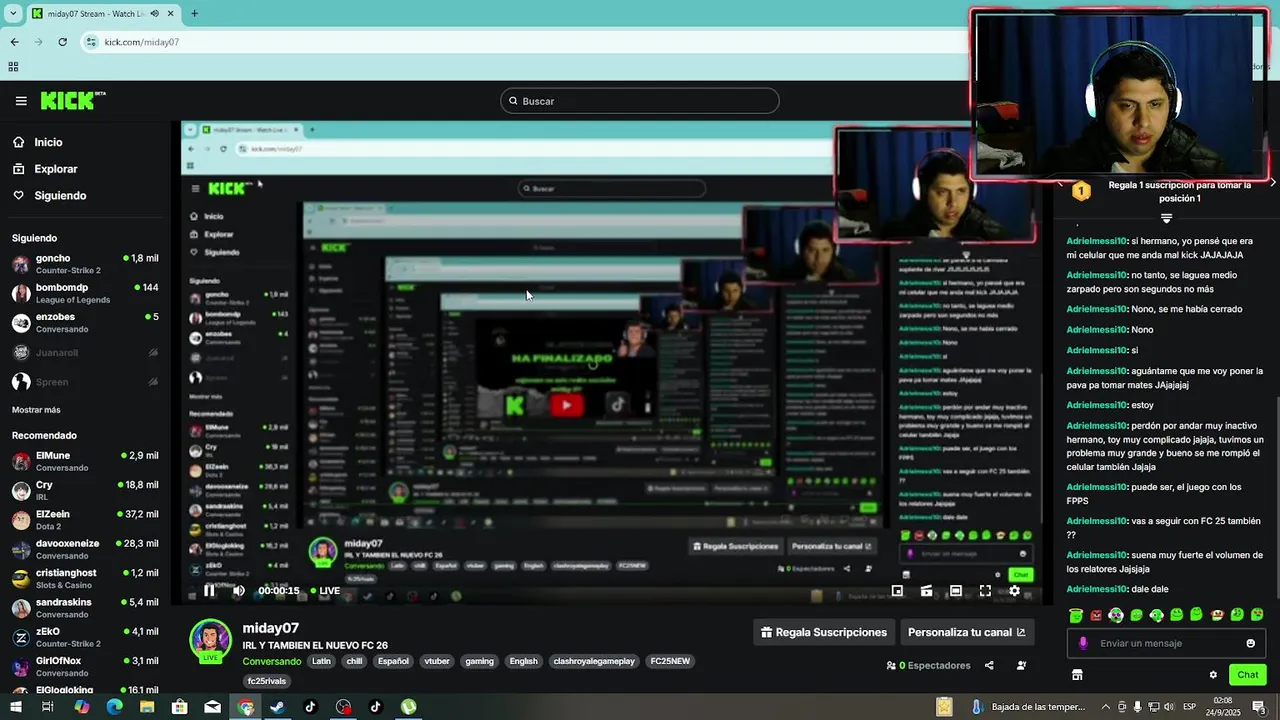Click Personaliza tu canal button
The height and width of the screenshot is (720, 1280).
tap(966, 632)
